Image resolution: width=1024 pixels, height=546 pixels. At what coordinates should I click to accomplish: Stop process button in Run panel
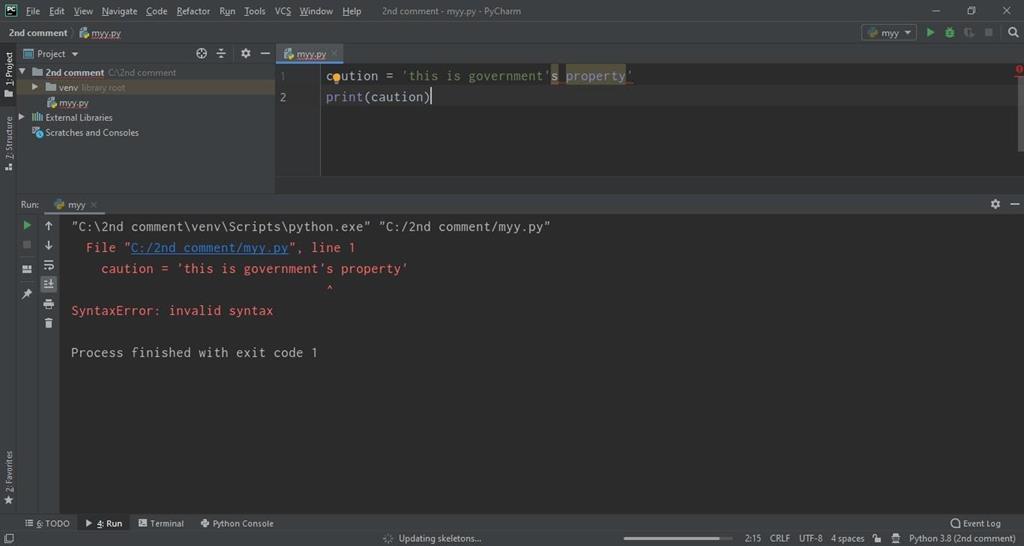(x=27, y=245)
